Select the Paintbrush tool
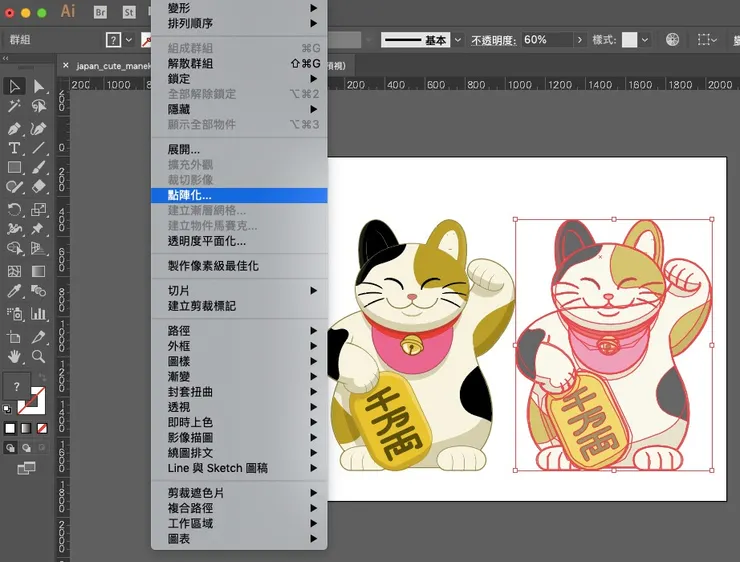740x562 pixels. [x=38, y=168]
